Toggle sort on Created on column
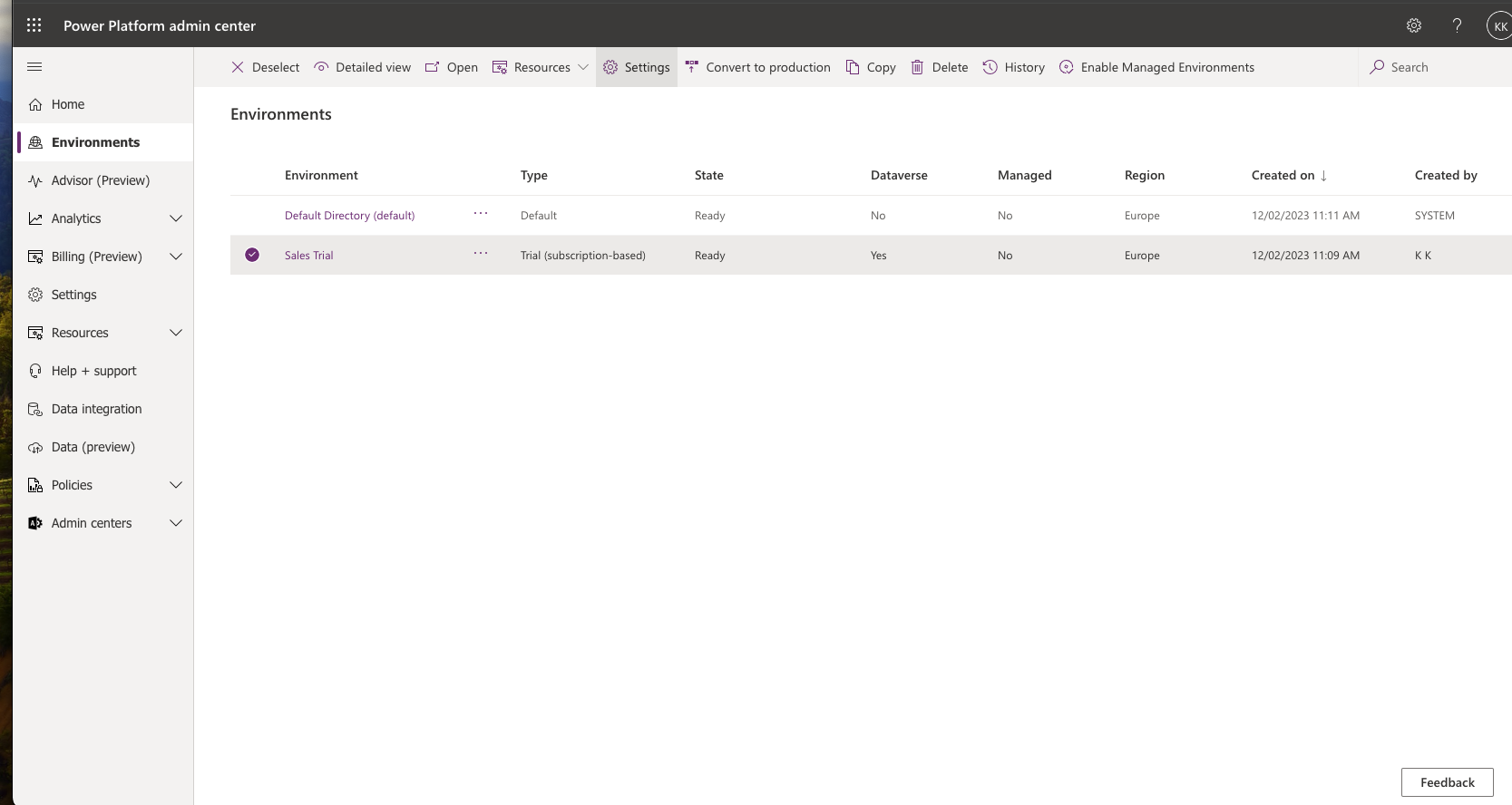Viewport: 1512px width, 805px height. (x=1289, y=175)
